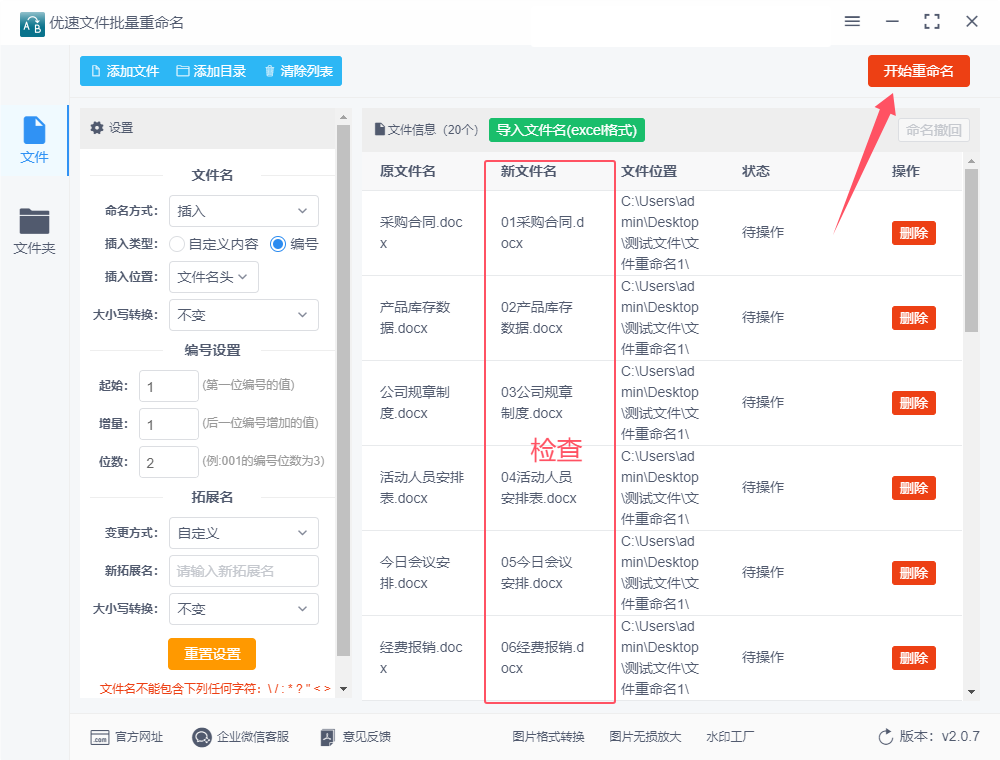Screen dimensions: 1000x760
Task: Click the 原文件名 column header
Action: 408,171
